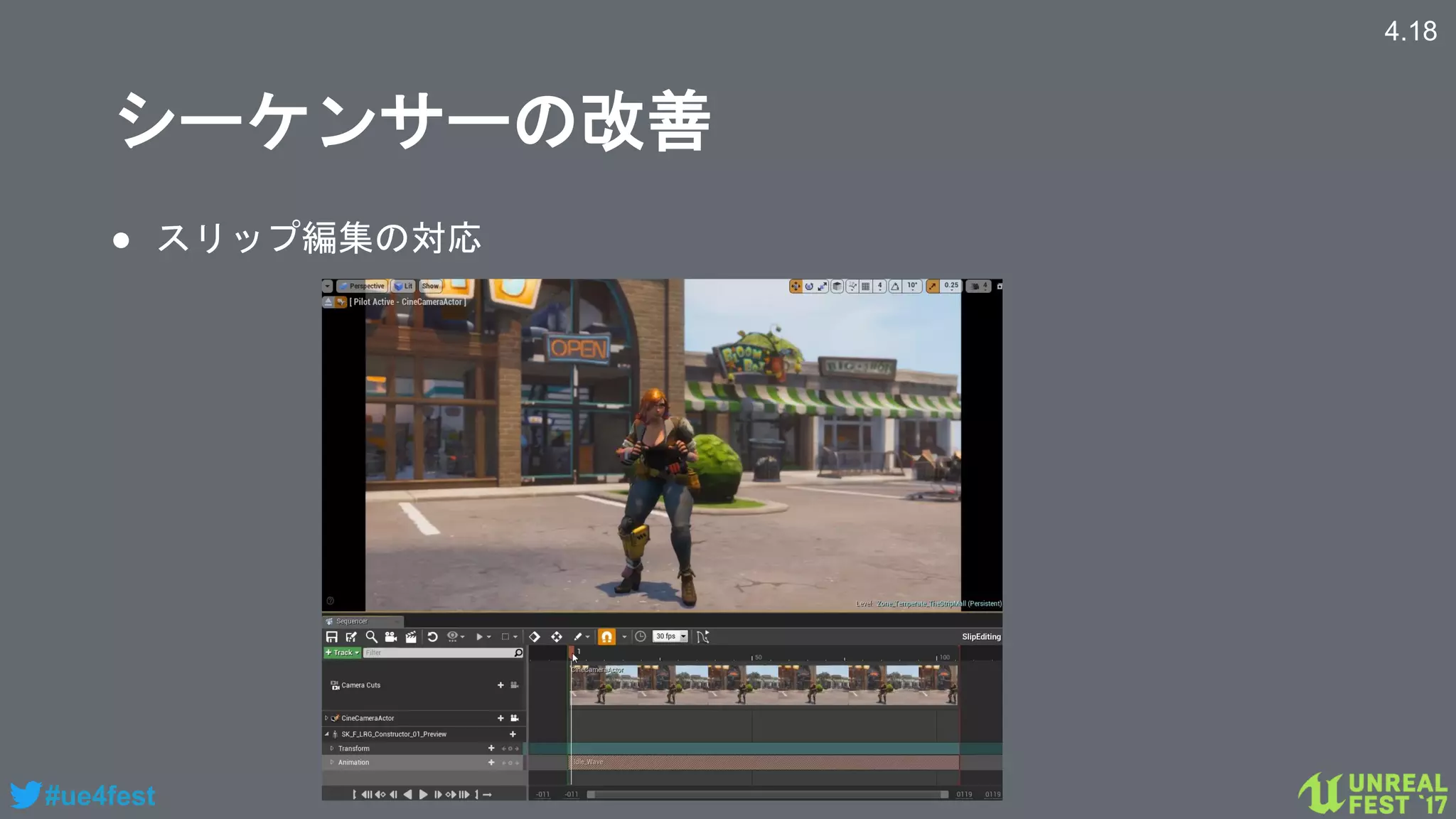The height and width of the screenshot is (819, 1456).
Task: Collapse SK_F_LRG_Constructor_01_Preview track
Action: [x=327, y=734]
